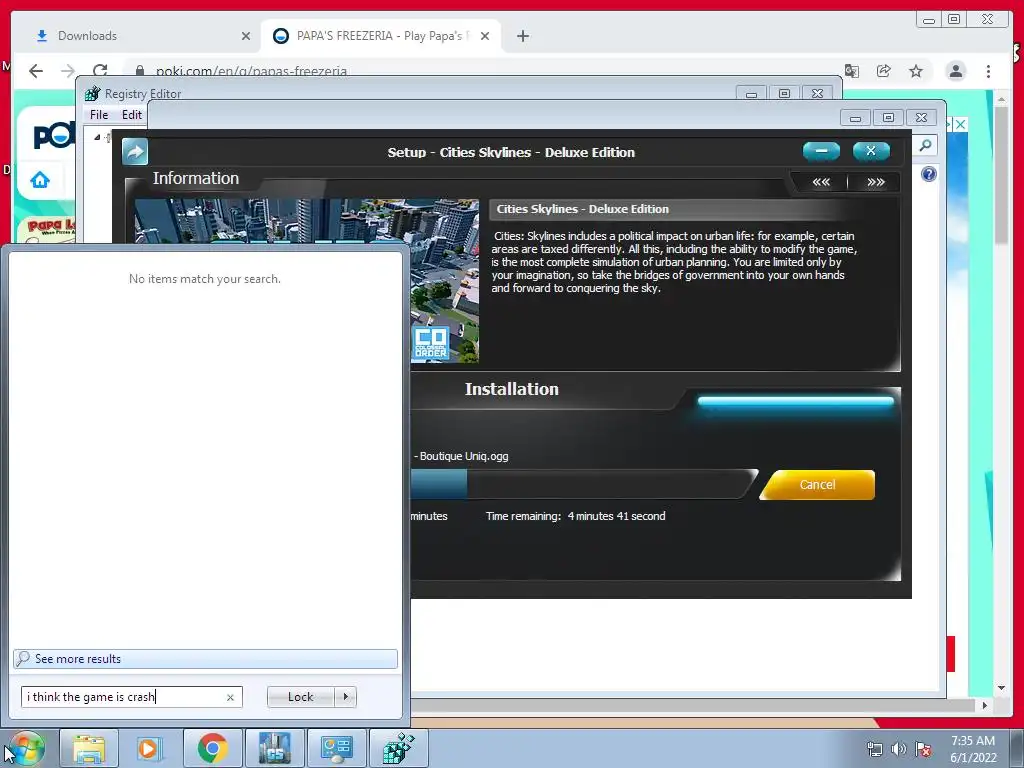Click the Registry Editor title icon
Image resolution: width=1024 pixels, height=768 pixels.
pos(92,93)
